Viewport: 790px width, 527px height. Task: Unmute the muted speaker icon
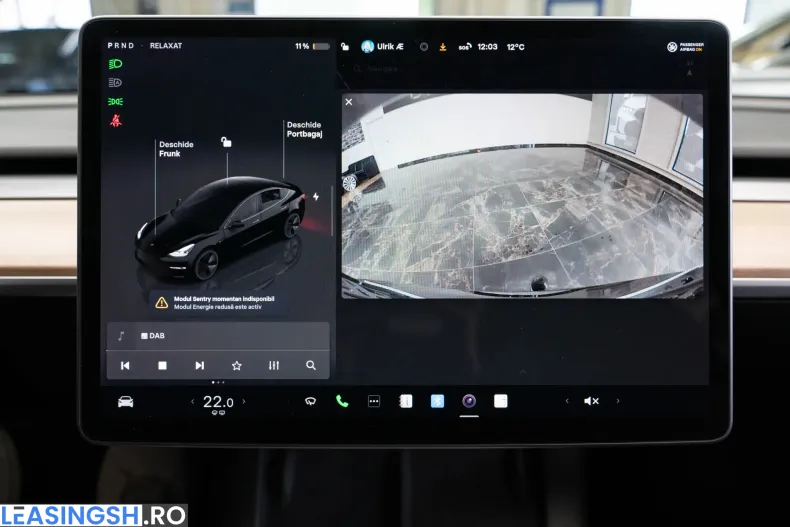point(591,401)
